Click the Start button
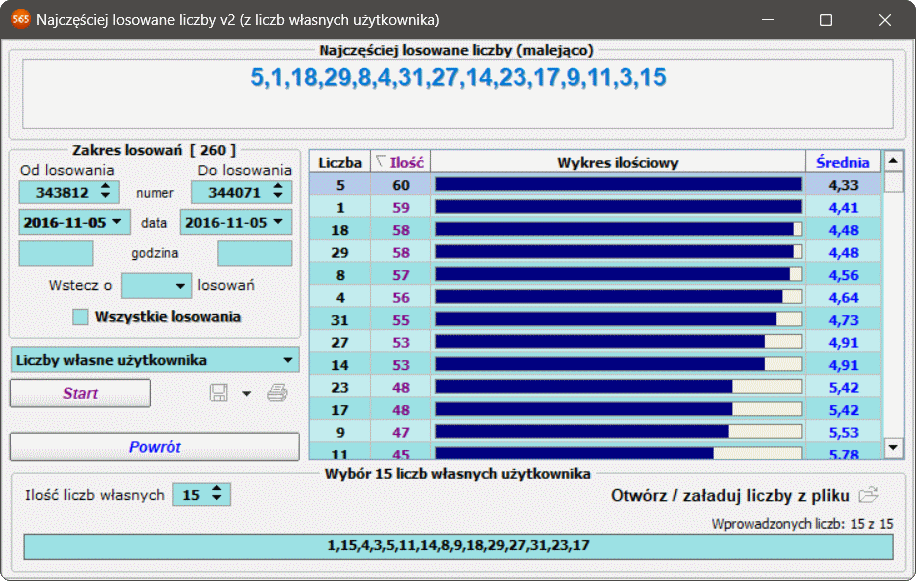916x581 pixels. pyautogui.click(x=80, y=393)
